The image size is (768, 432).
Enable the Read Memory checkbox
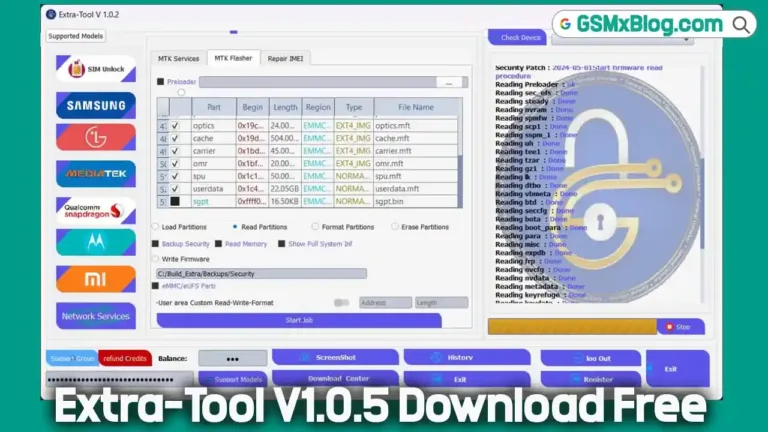pos(218,243)
